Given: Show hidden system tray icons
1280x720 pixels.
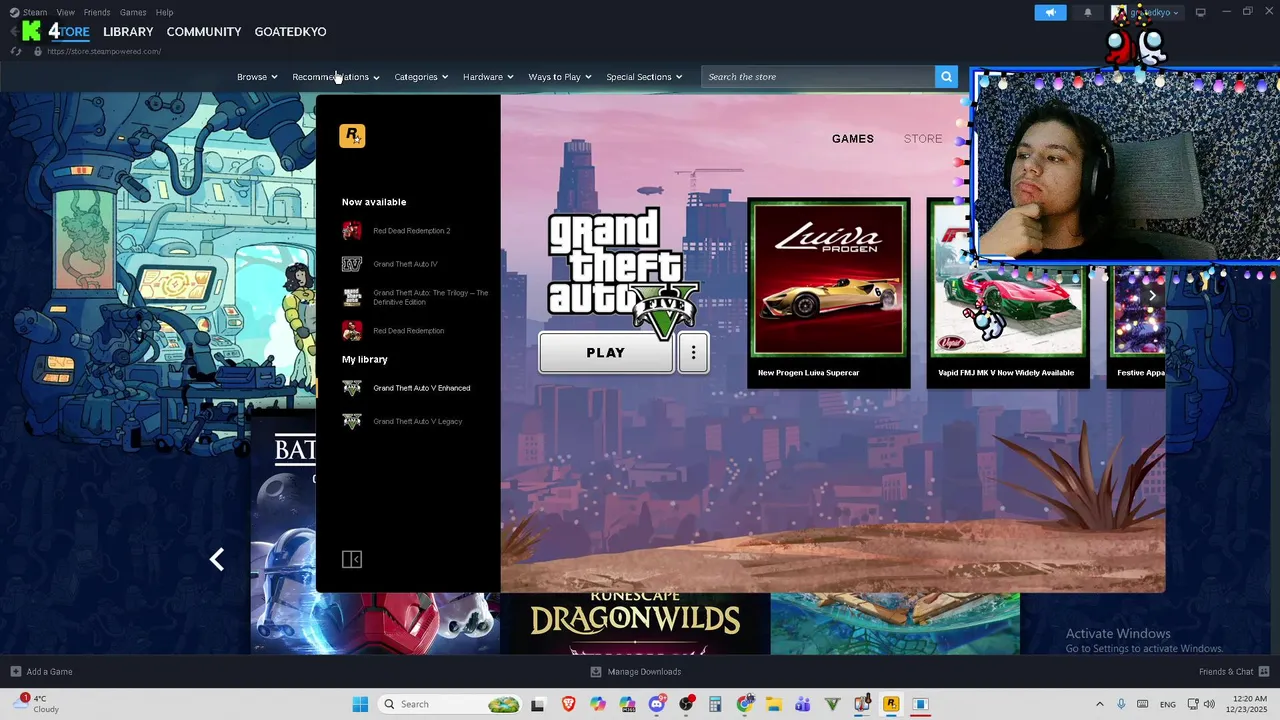Looking at the screenshot, I should (x=1100, y=704).
